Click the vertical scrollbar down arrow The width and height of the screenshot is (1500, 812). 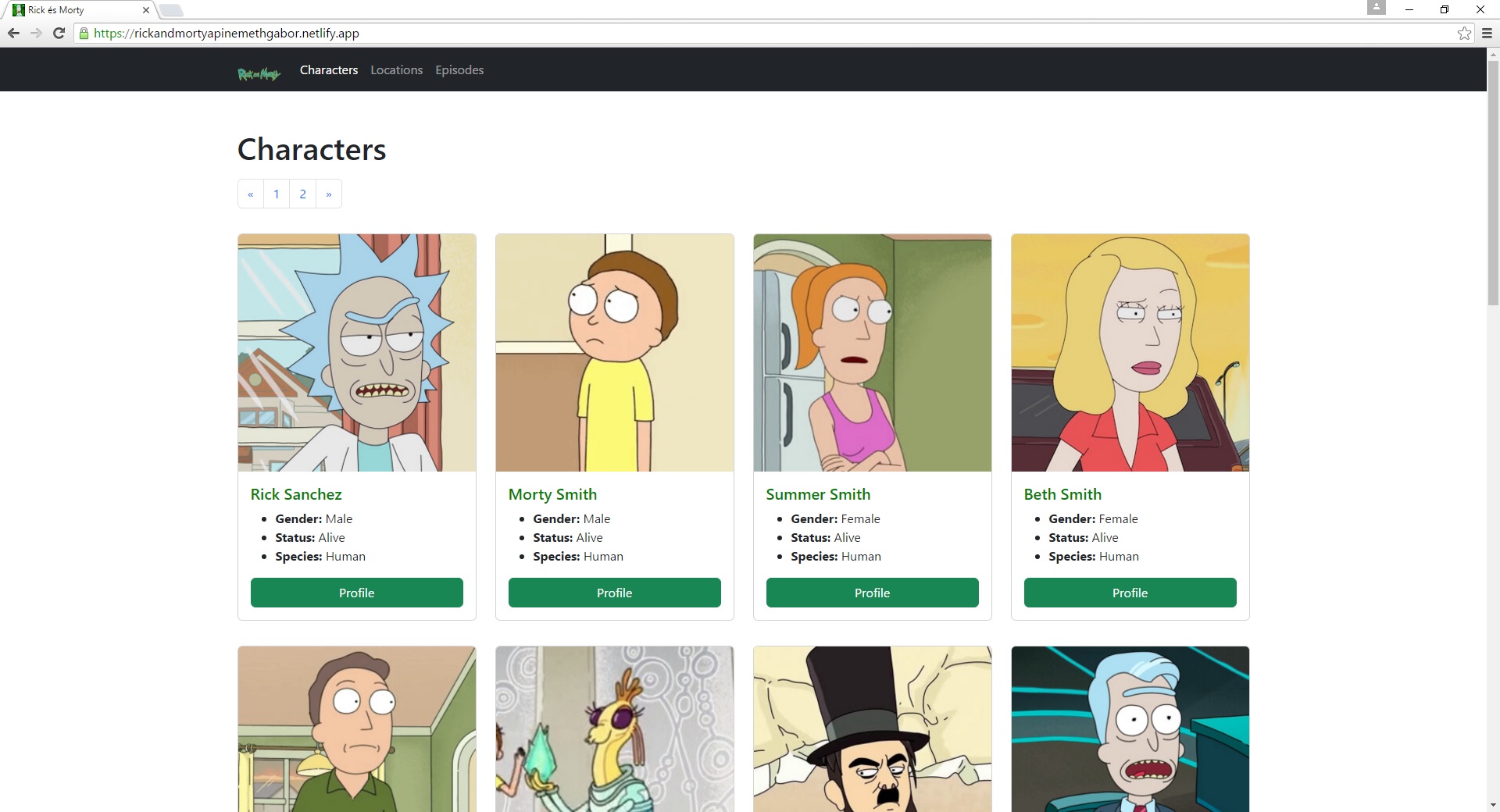1493,805
